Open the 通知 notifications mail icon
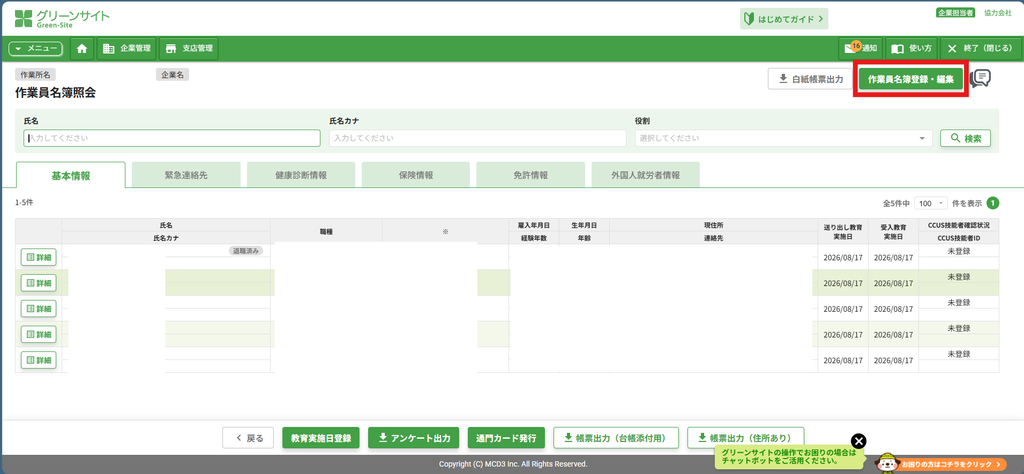The height and width of the screenshot is (474, 1024). [x=861, y=48]
